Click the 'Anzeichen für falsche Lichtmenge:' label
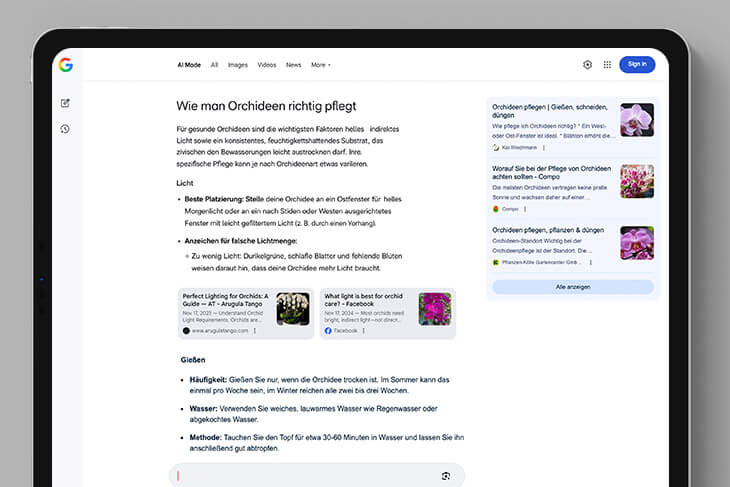Image resolution: width=730 pixels, height=487 pixels. (241, 241)
